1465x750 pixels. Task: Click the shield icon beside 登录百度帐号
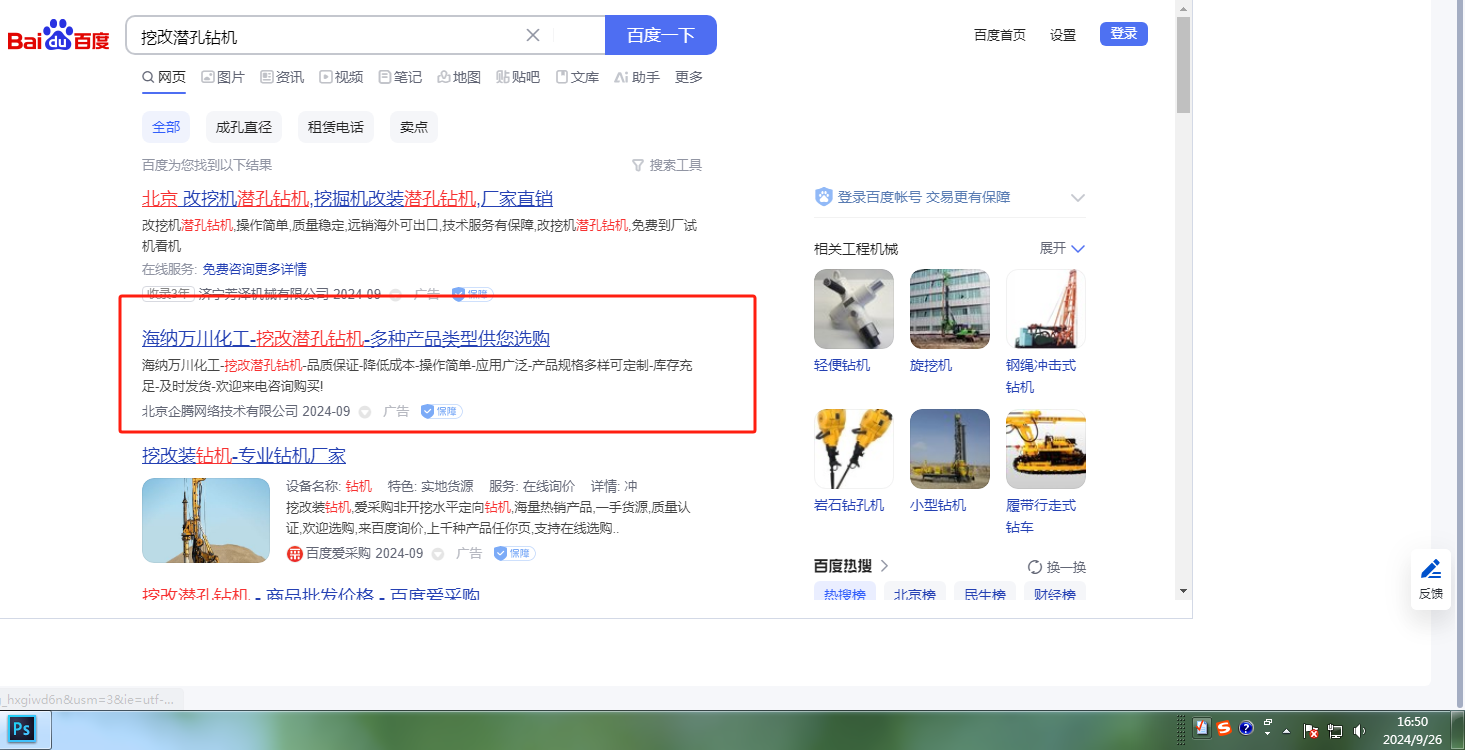click(824, 197)
